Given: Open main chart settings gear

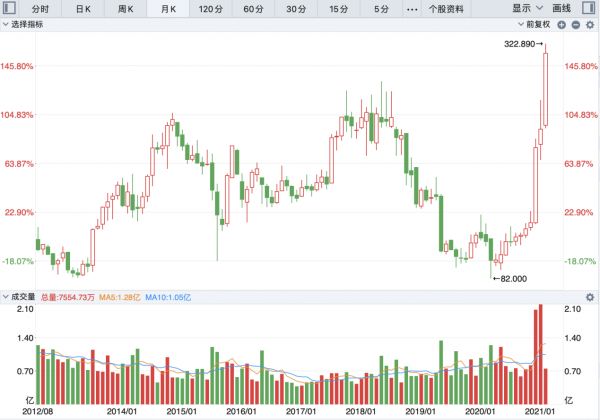Looking at the screenshot, I should [590, 24].
